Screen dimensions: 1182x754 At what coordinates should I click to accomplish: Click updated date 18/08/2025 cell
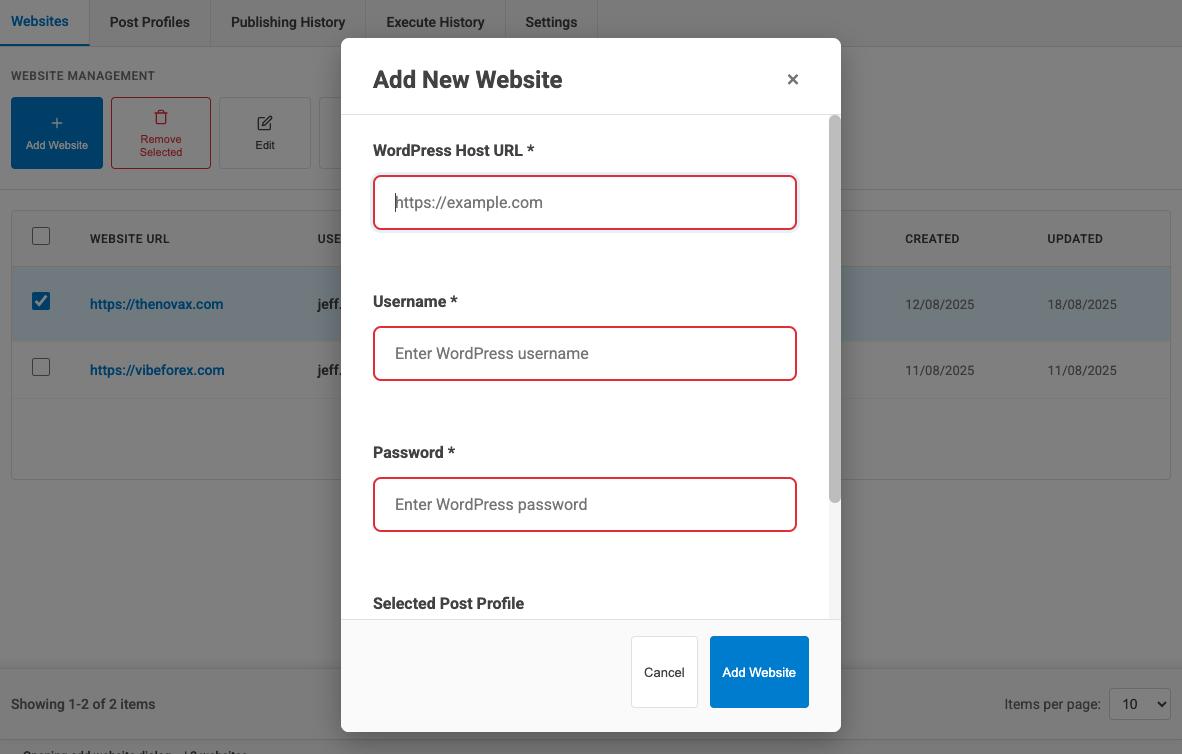pyautogui.click(x=1082, y=305)
